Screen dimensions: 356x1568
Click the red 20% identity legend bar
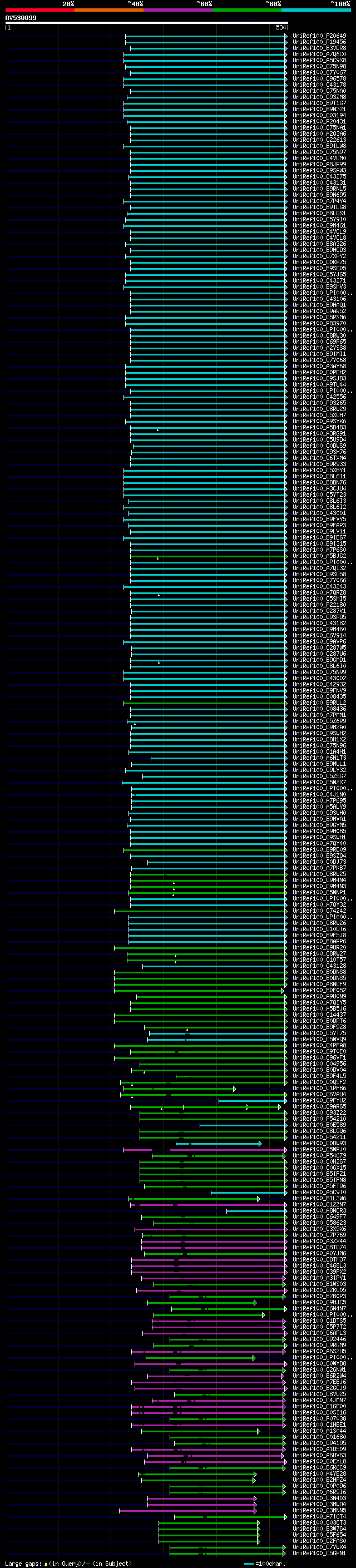pos(39,10)
